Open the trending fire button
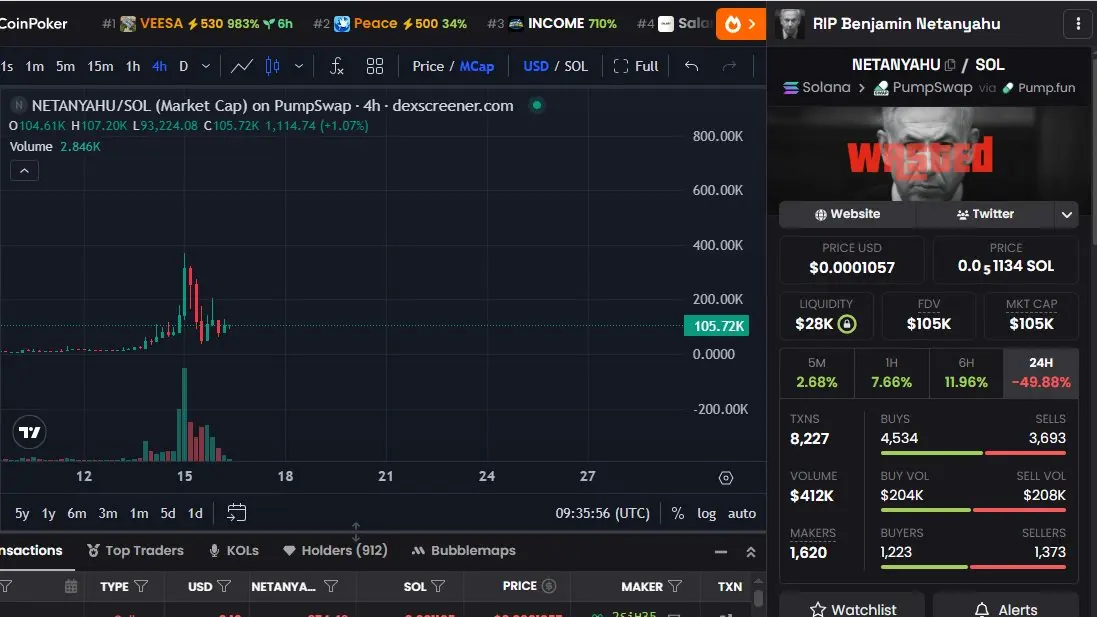This screenshot has height=617, width=1097. pyautogui.click(x=740, y=24)
